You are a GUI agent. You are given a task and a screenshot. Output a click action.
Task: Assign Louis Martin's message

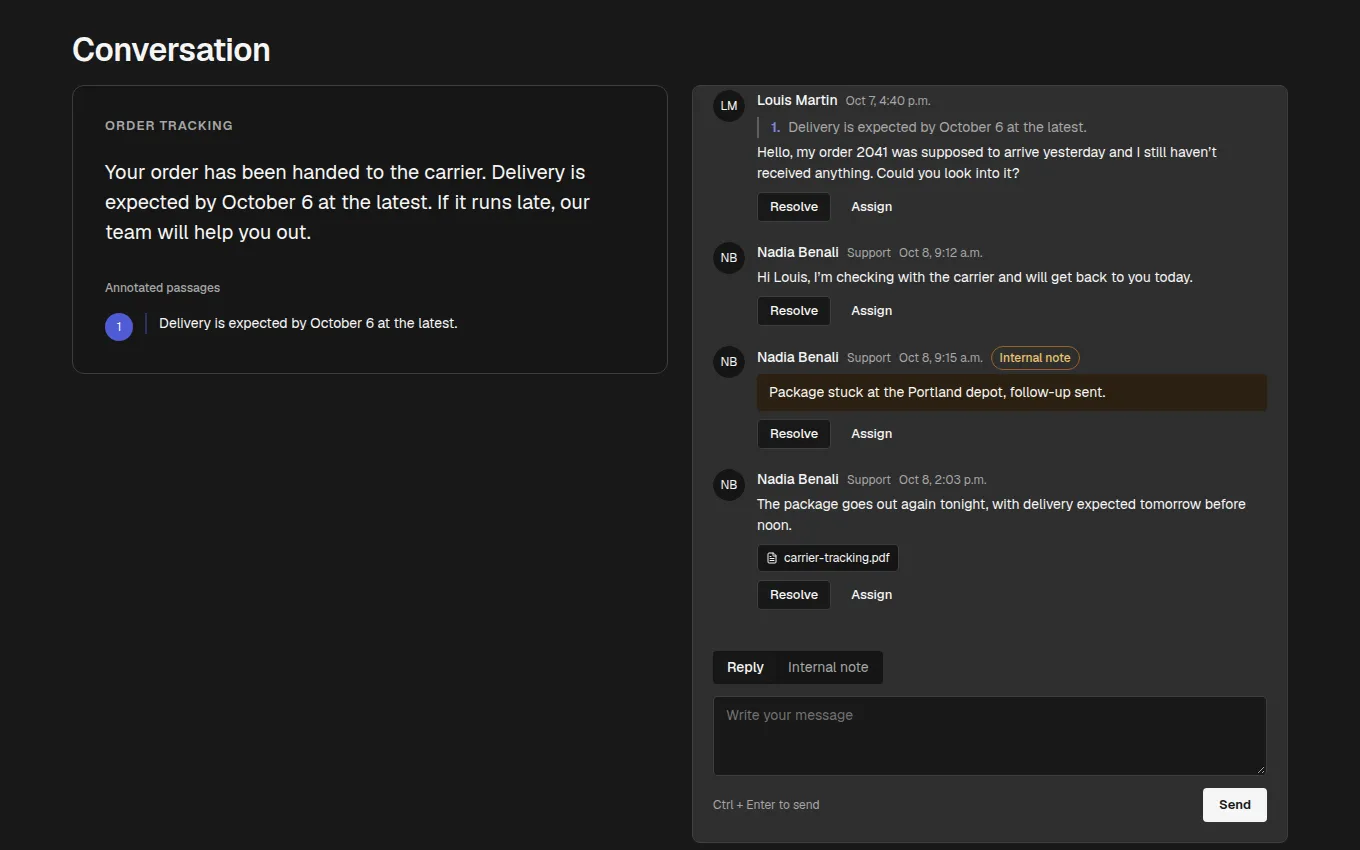872,207
